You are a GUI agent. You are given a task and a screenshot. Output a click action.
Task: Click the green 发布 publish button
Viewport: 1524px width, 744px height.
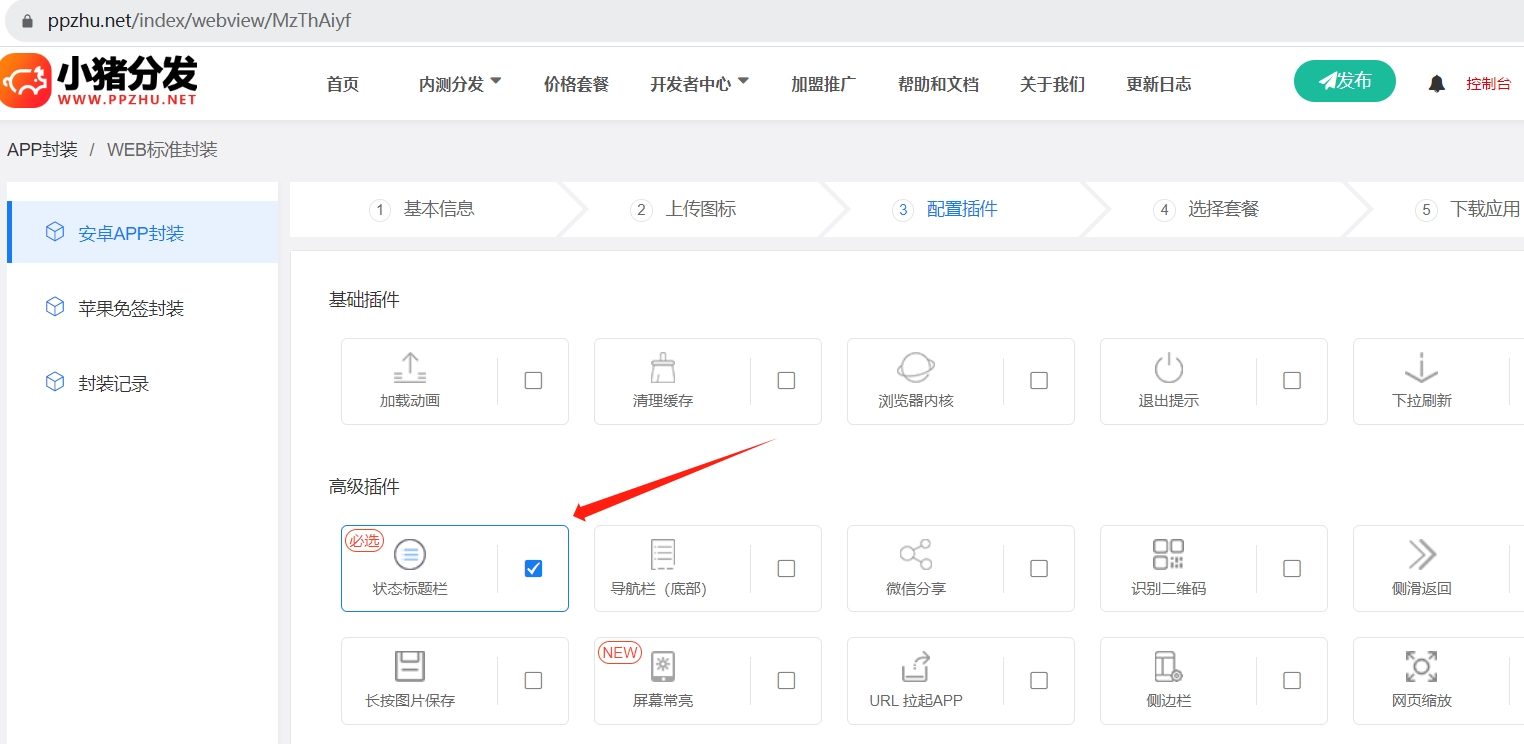[x=1344, y=81]
